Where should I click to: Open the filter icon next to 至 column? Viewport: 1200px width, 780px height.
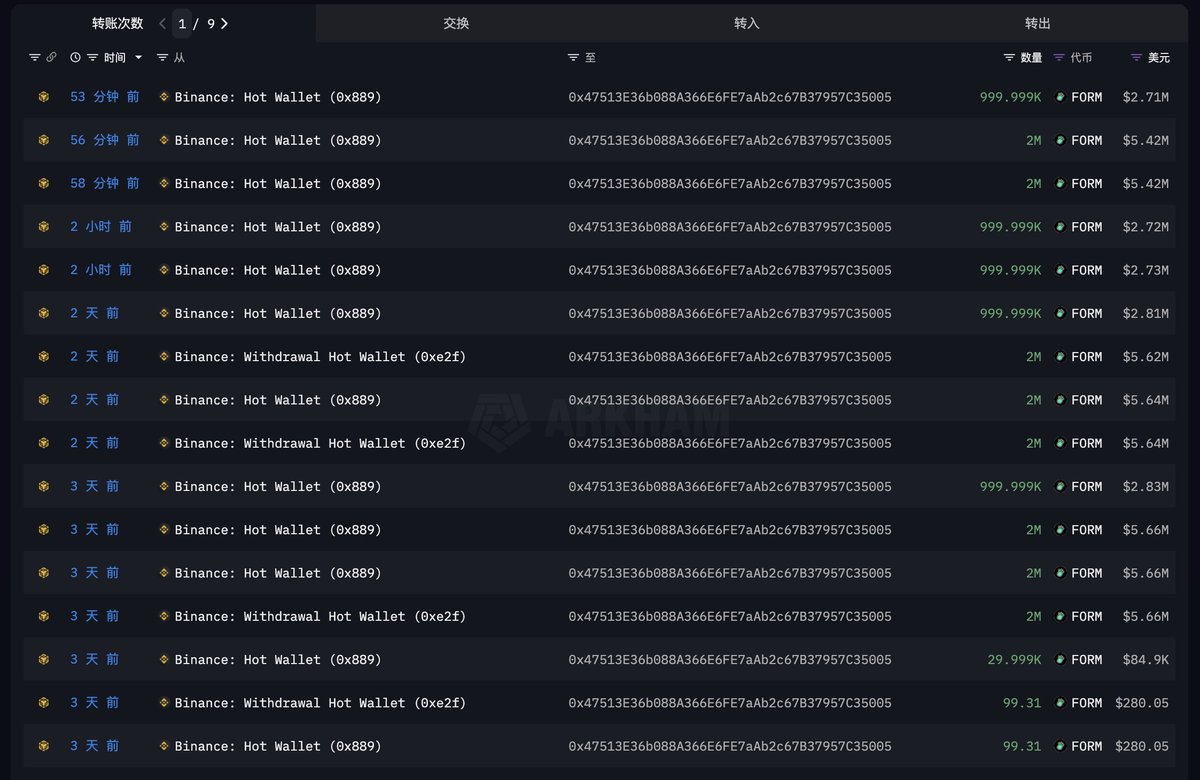pos(573,58)
